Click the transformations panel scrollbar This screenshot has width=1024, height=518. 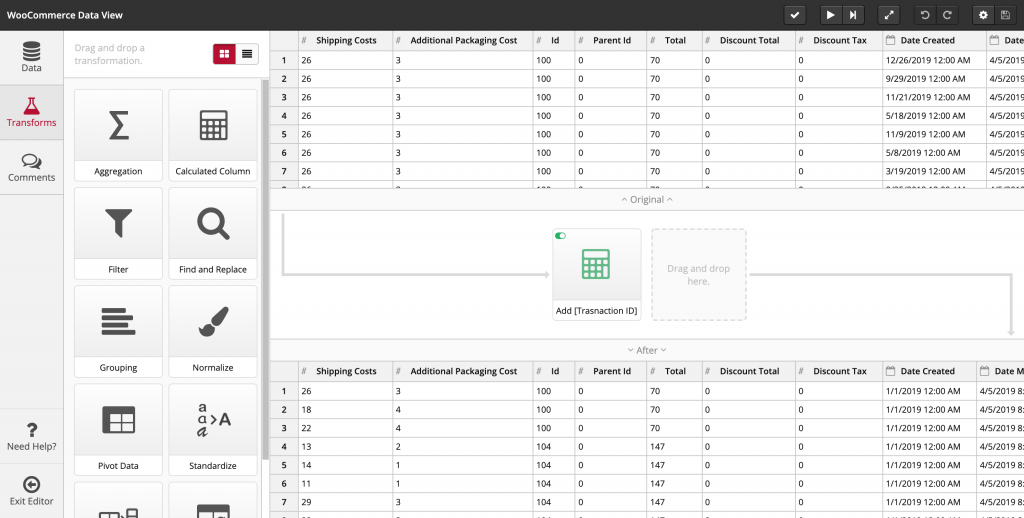tap(265, 268)
